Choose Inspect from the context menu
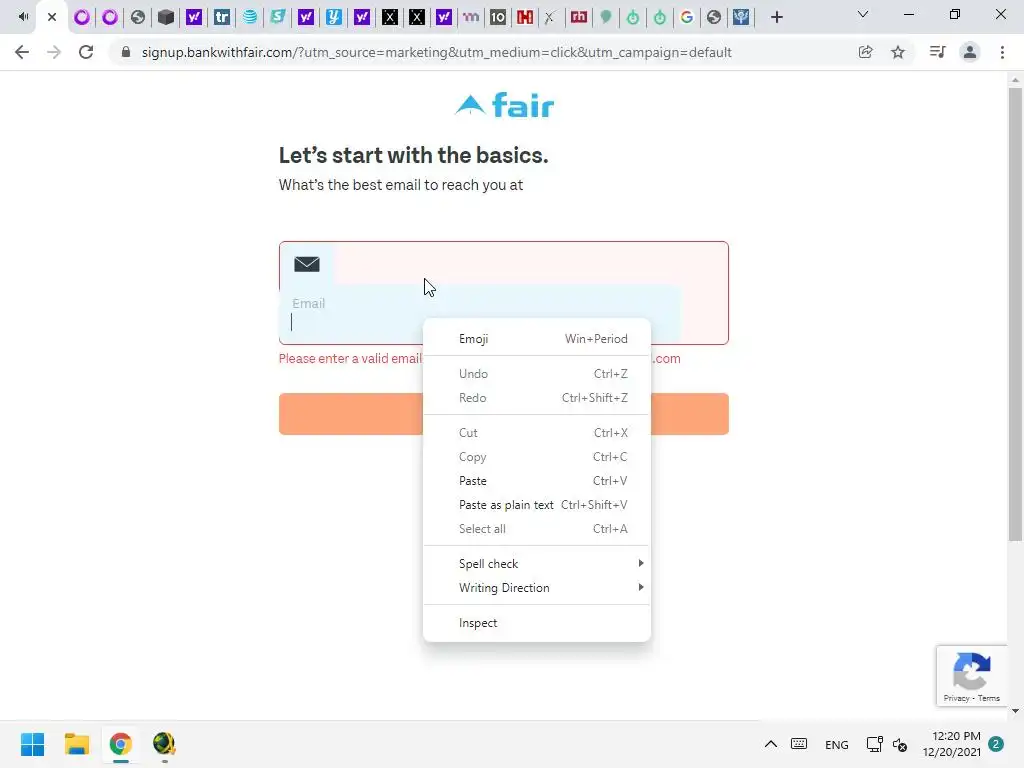 pos(537,623)
